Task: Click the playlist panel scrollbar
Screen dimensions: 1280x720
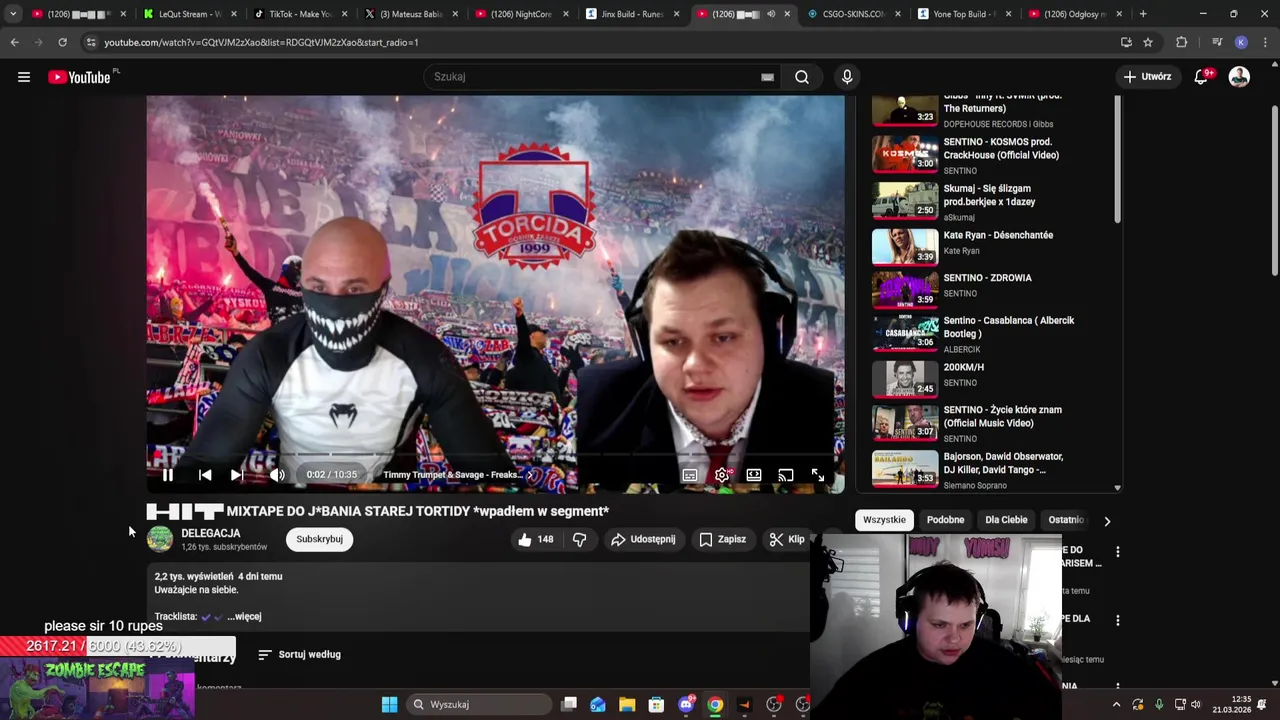Action: 1117,160
